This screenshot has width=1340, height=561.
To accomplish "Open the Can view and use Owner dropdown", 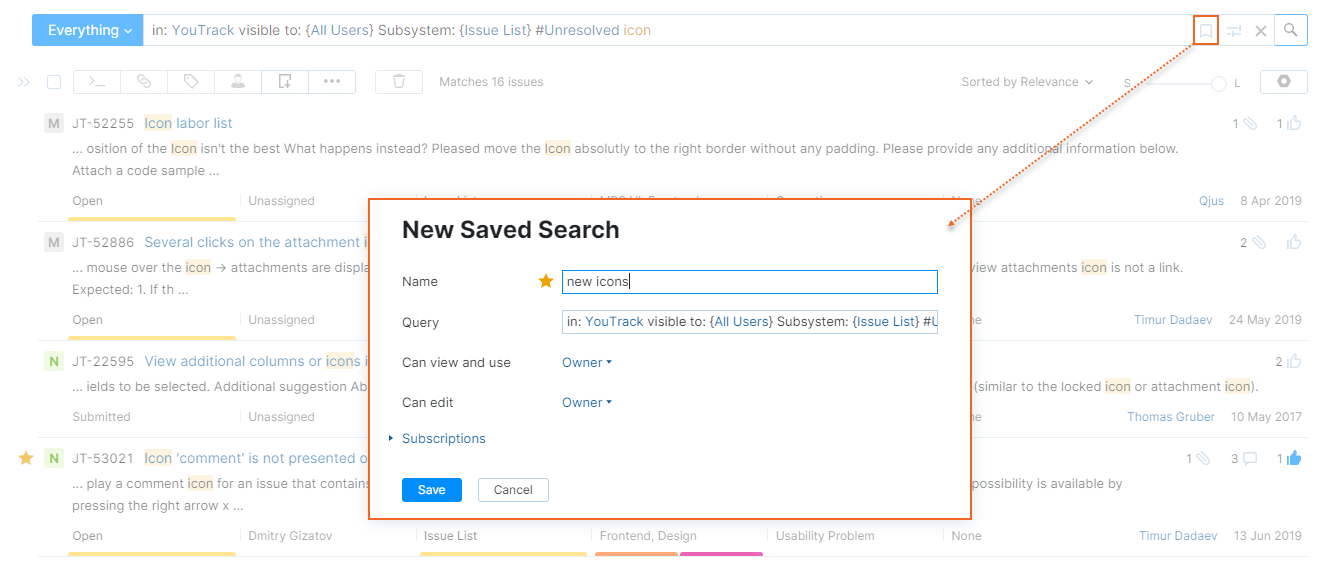I will [x=586, y=363].
